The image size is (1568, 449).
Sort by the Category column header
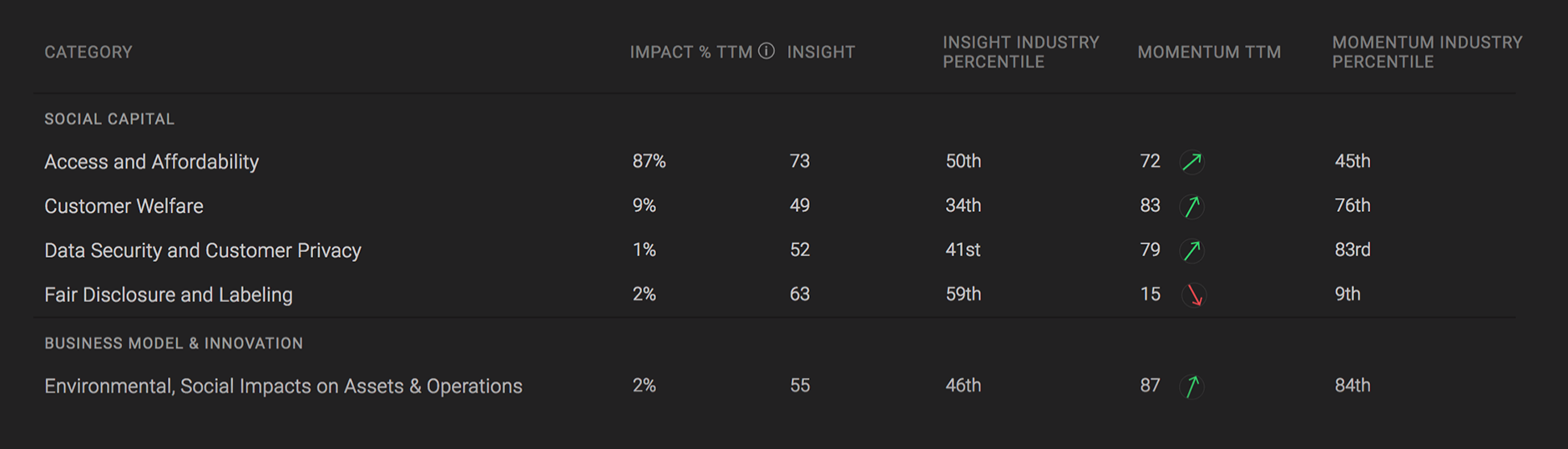tap(89, 52)
